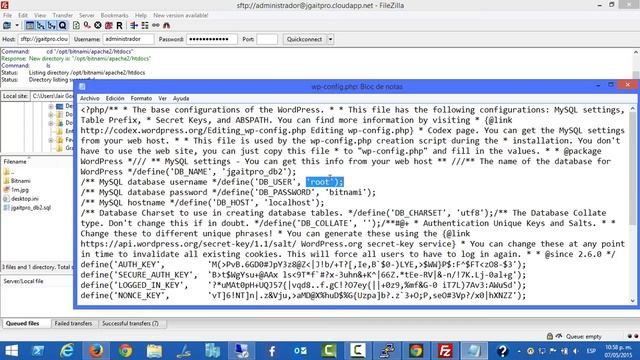Open the Site Manager icon in FileZilla toolbar
The image size is (640, 360).
(7, 25)
